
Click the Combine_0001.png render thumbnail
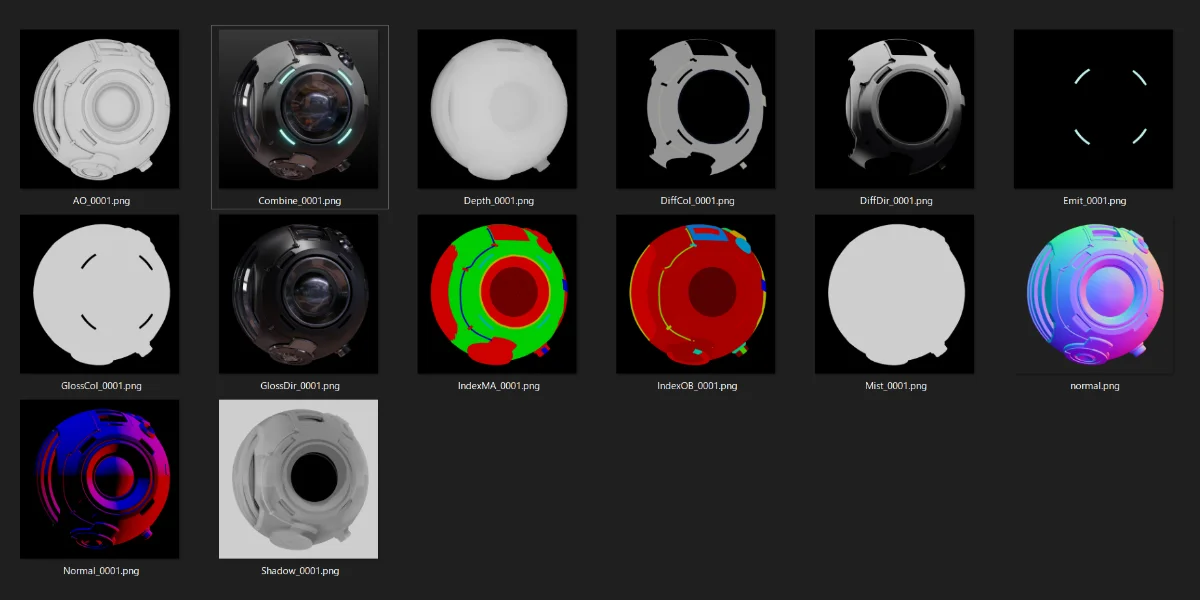298,108
